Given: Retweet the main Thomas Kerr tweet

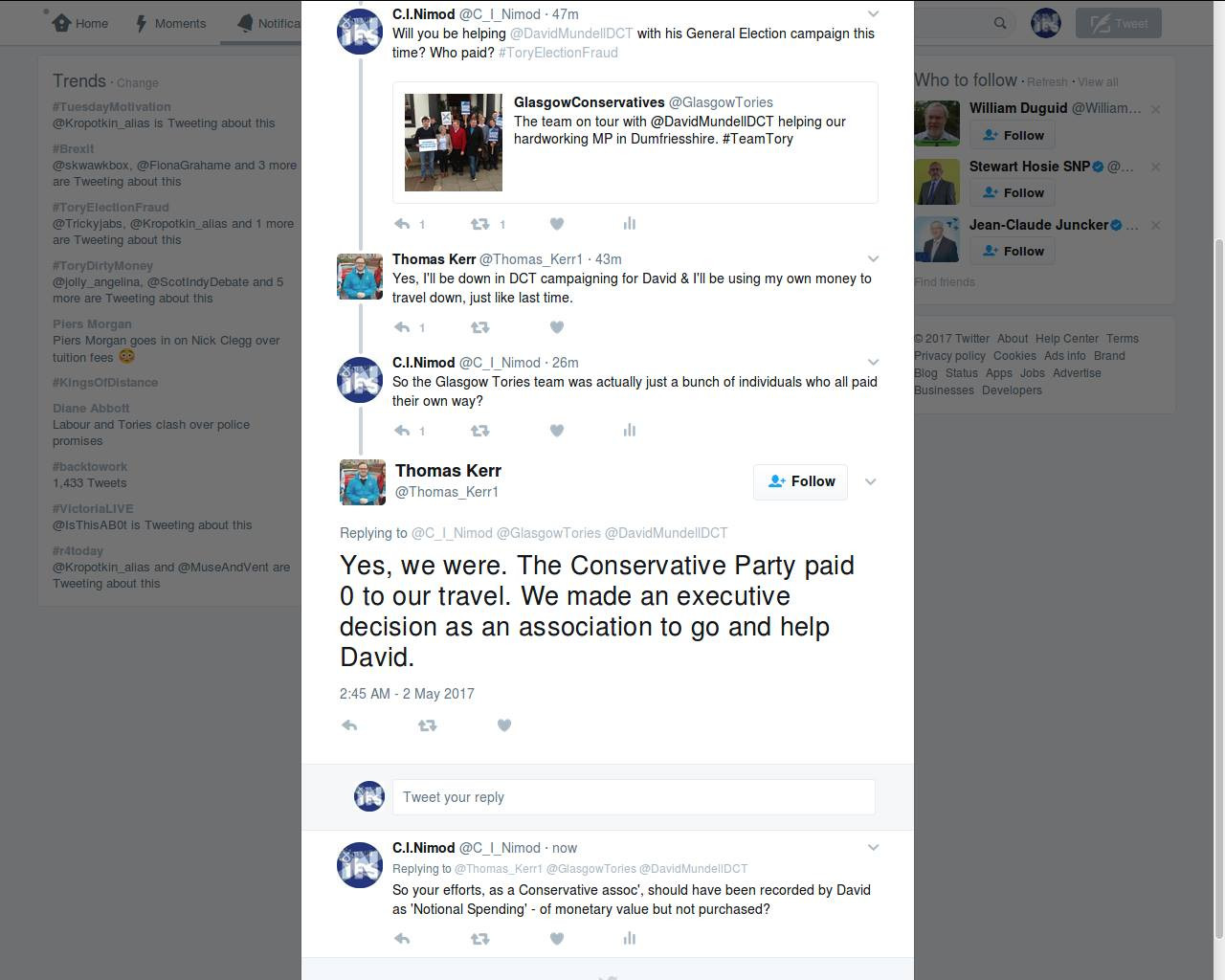Looking at the screenshot, I should [x=428, y=725].
